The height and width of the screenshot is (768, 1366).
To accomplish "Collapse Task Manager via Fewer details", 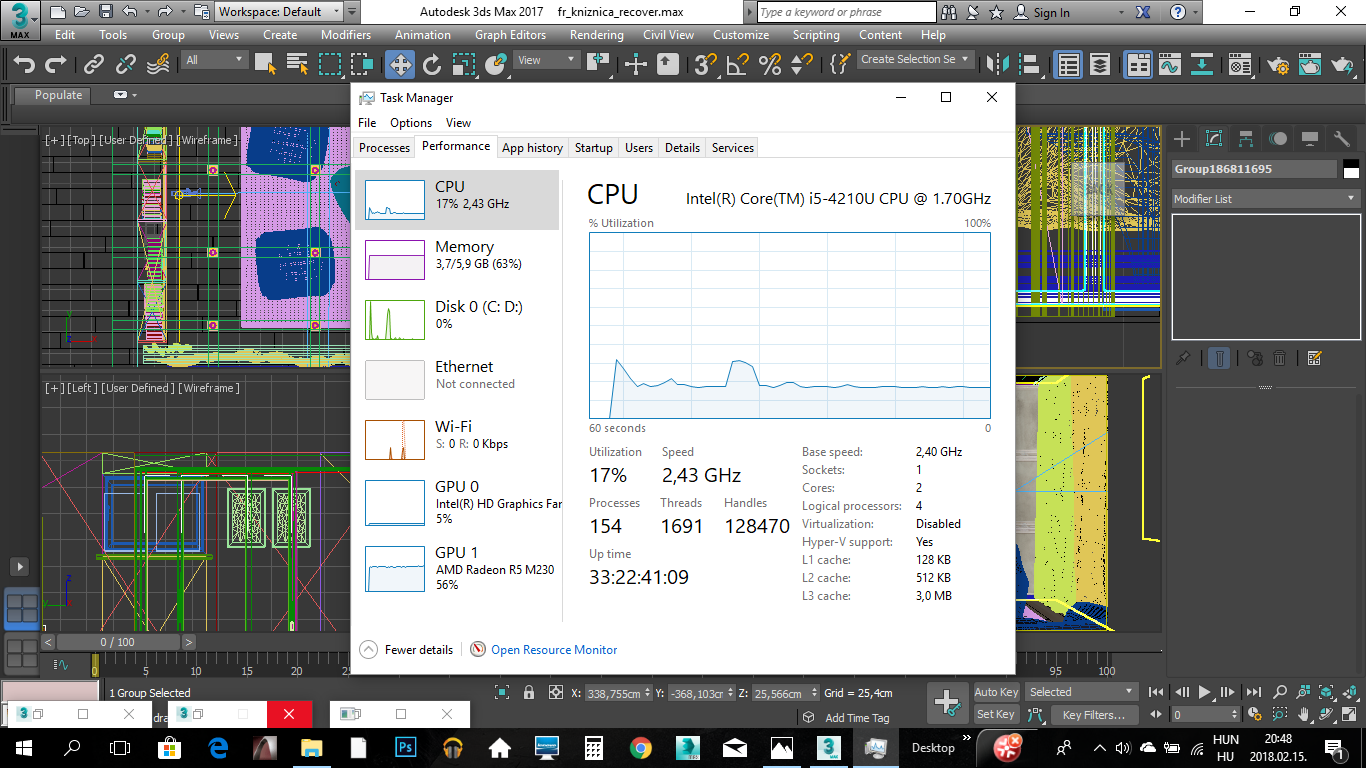I will pyautogui.click(x=406, y=650).
